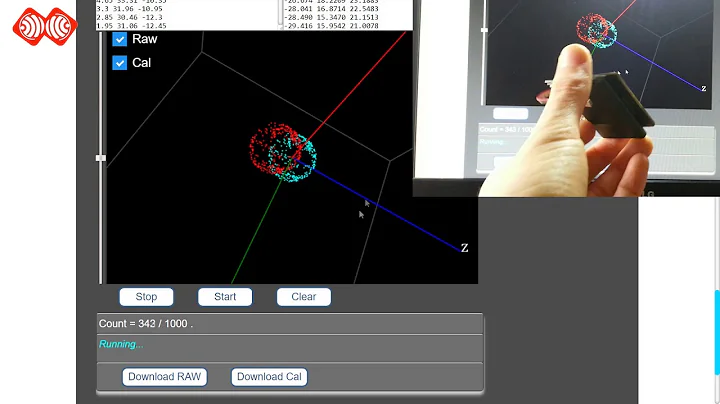Click the calibrated row -29.416 15.9542 21.0078
Image resolution: width=720 pixels, height=404 pixels.
coord(332,26)
